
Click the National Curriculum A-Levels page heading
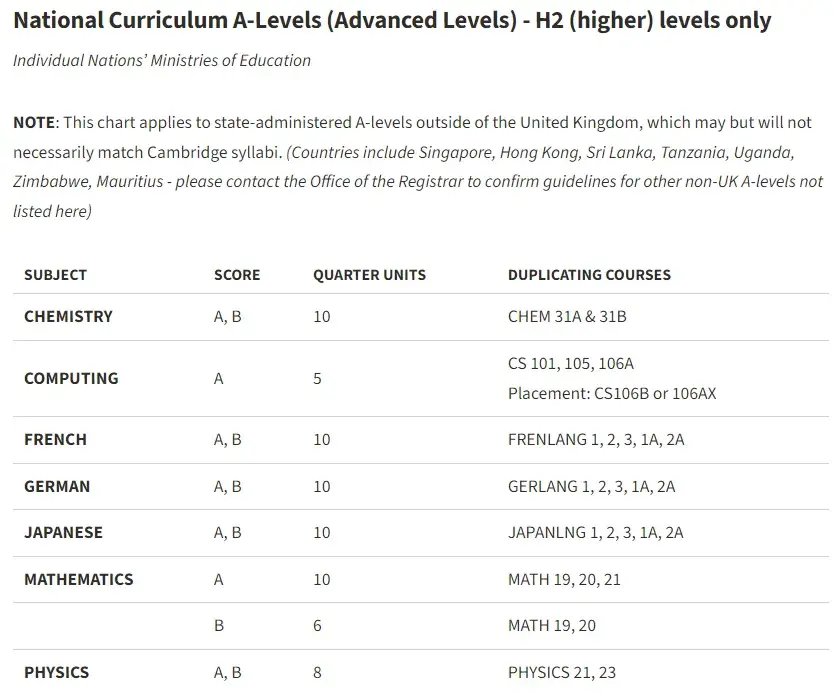click(392, 20)
